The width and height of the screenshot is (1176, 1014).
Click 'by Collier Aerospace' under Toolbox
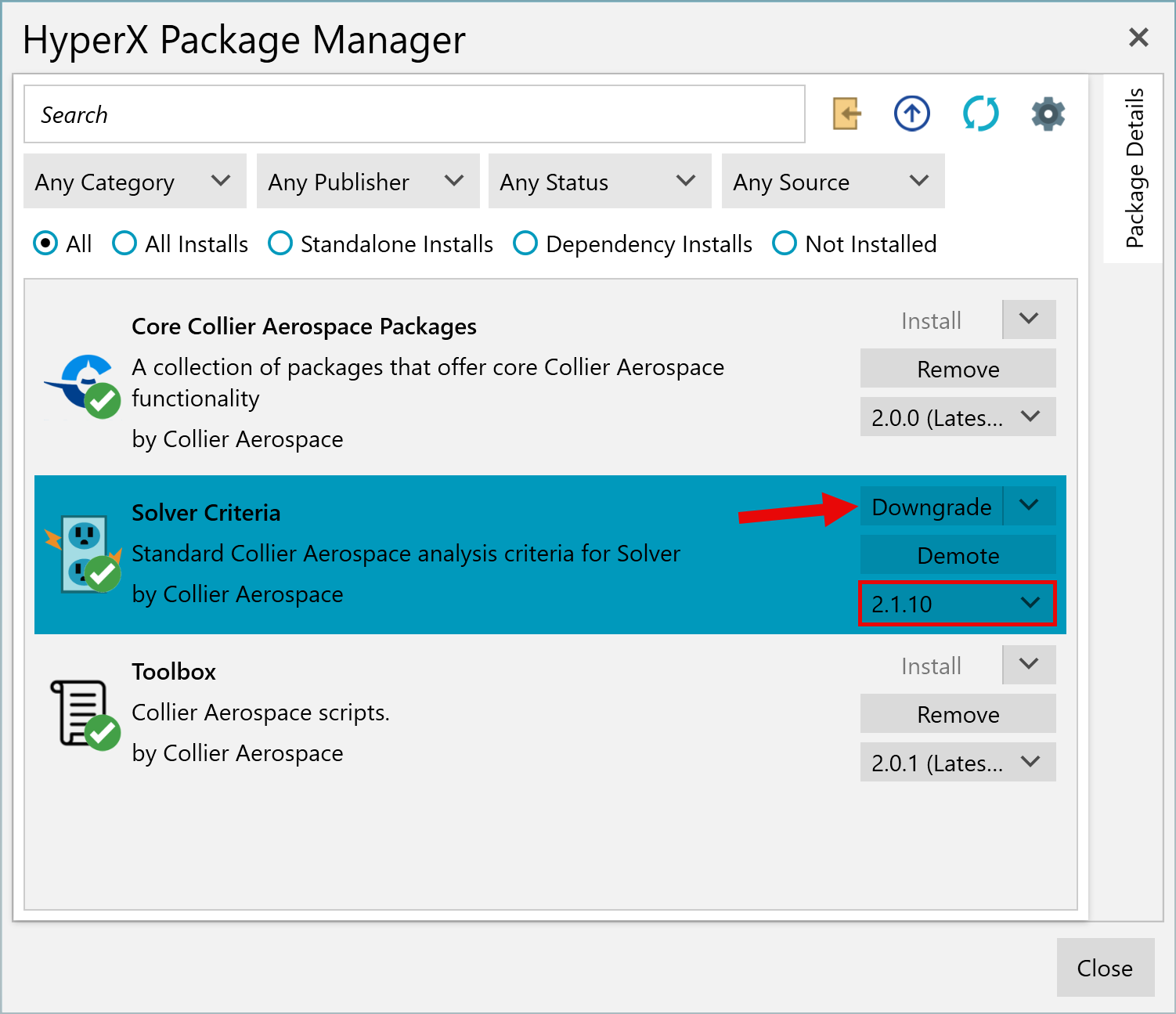(x=237, y=752)
